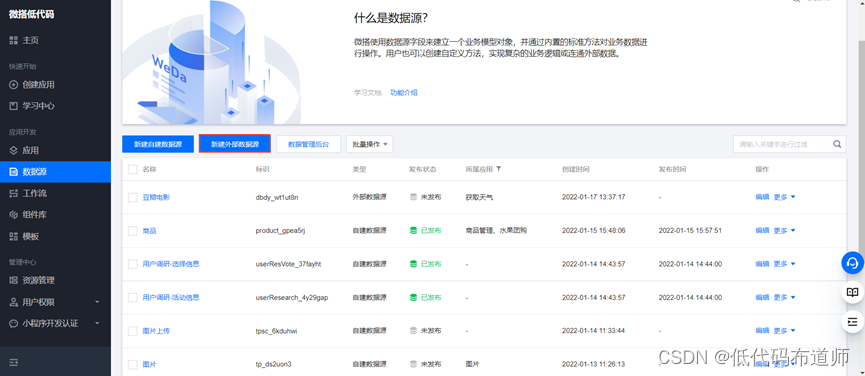This screenshot has width=865, height=376.
Task: Click the gray status icon in 图片上传 row
Action: click(413, 331)
